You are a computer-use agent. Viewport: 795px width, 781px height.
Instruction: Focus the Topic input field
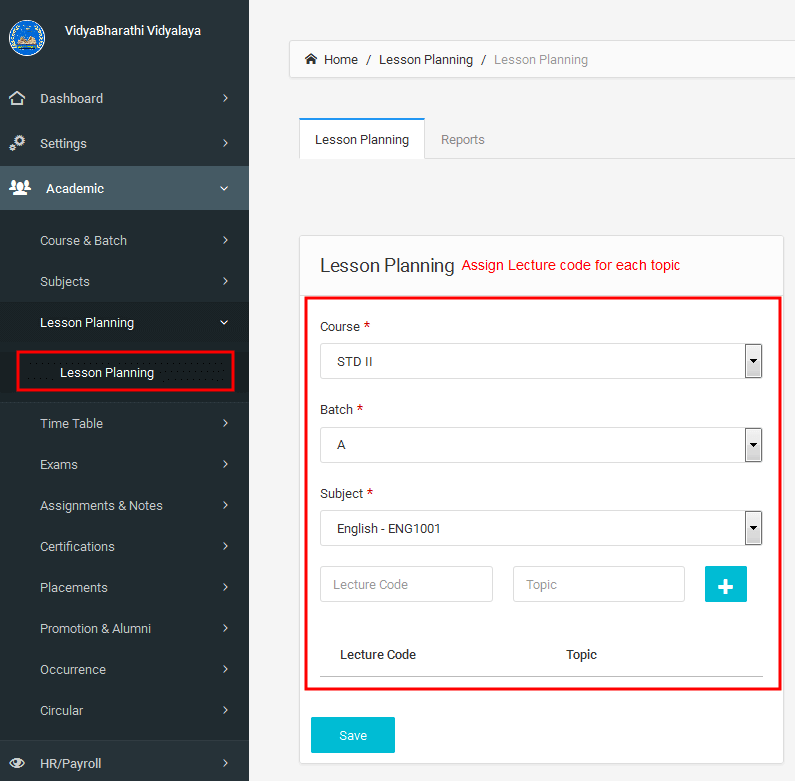pyautogui.click(x=599, y=584)
